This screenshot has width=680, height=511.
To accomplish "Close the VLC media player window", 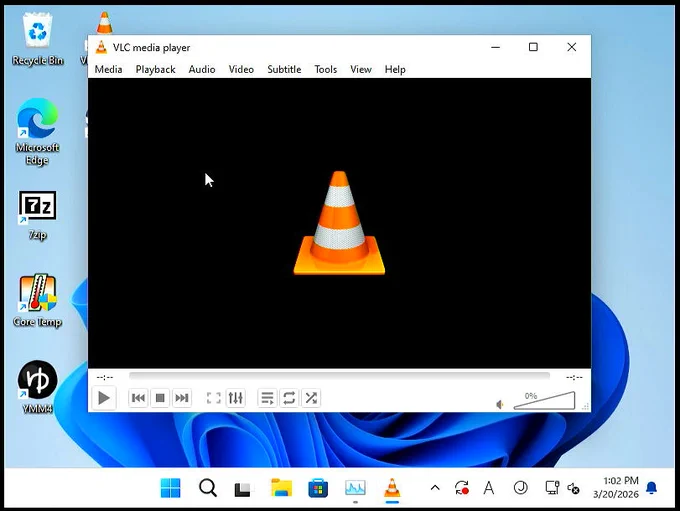I will (x=572, y=47).
